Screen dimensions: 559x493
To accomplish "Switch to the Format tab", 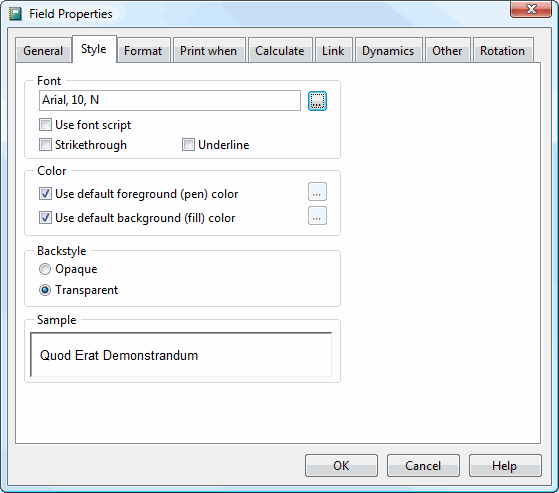I will pos(143,51).
